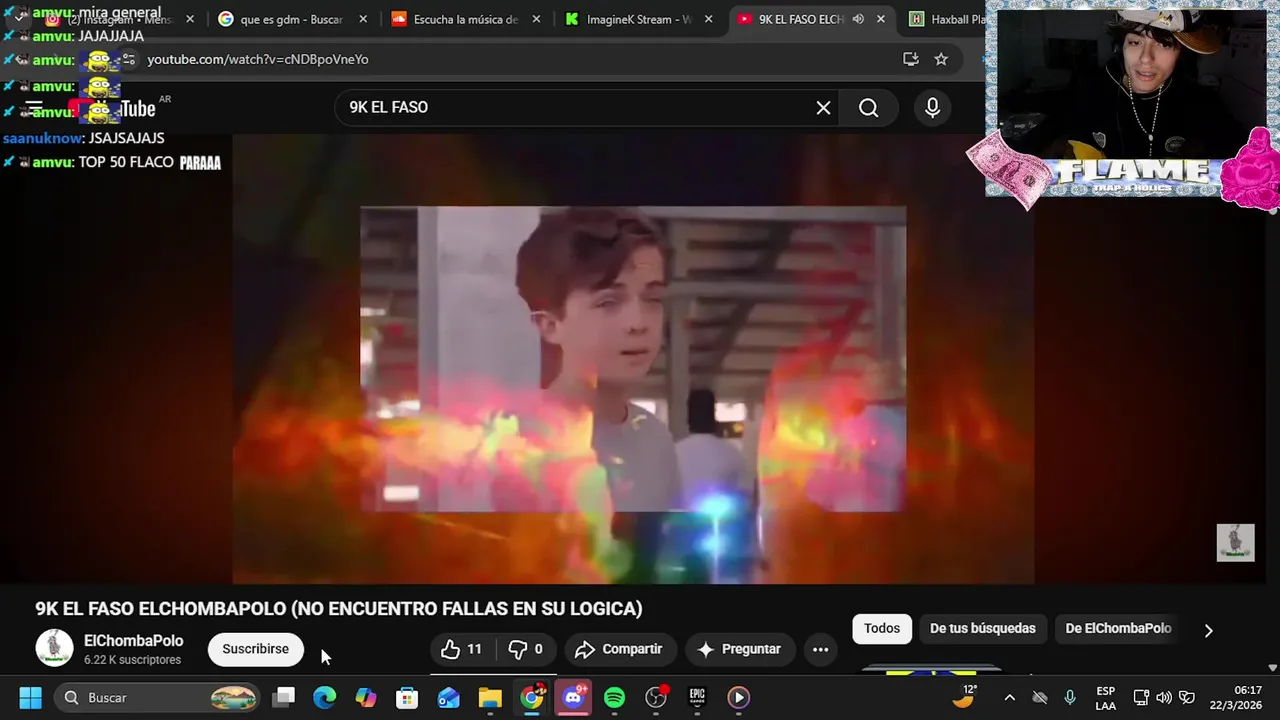Screen dimensions: 1280x720
Task: Close the Instagram tab
Action: pos(190,19)
